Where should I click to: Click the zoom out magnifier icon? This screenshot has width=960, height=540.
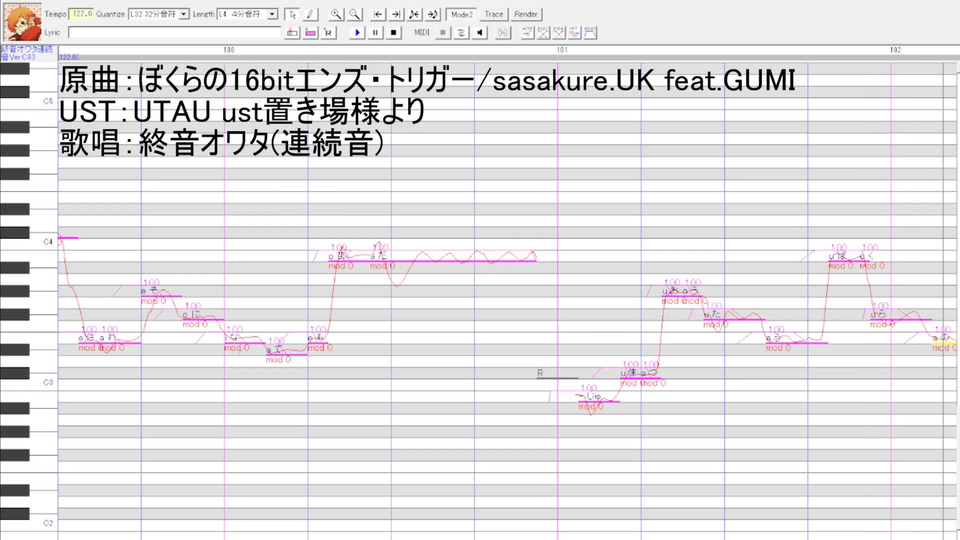tap(354, 14)
